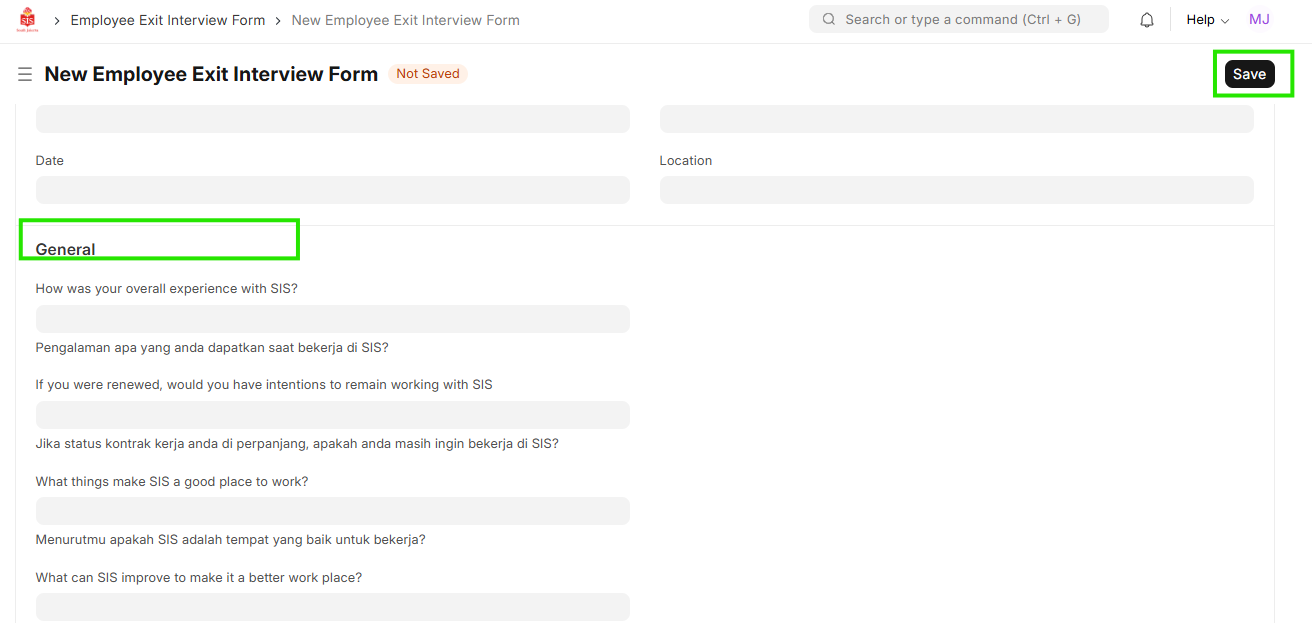Save the exit interview form
The height and width of the screenshot is (623, 1312).
coord(1249,74)
